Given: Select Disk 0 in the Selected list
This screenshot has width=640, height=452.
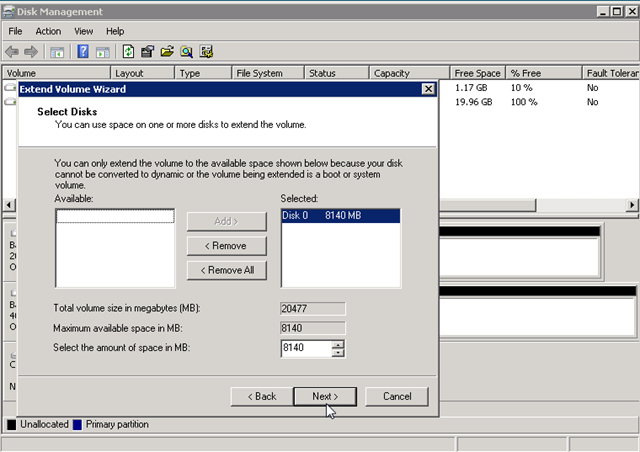Looking at the screenshot, I should [x=341, y=216].
